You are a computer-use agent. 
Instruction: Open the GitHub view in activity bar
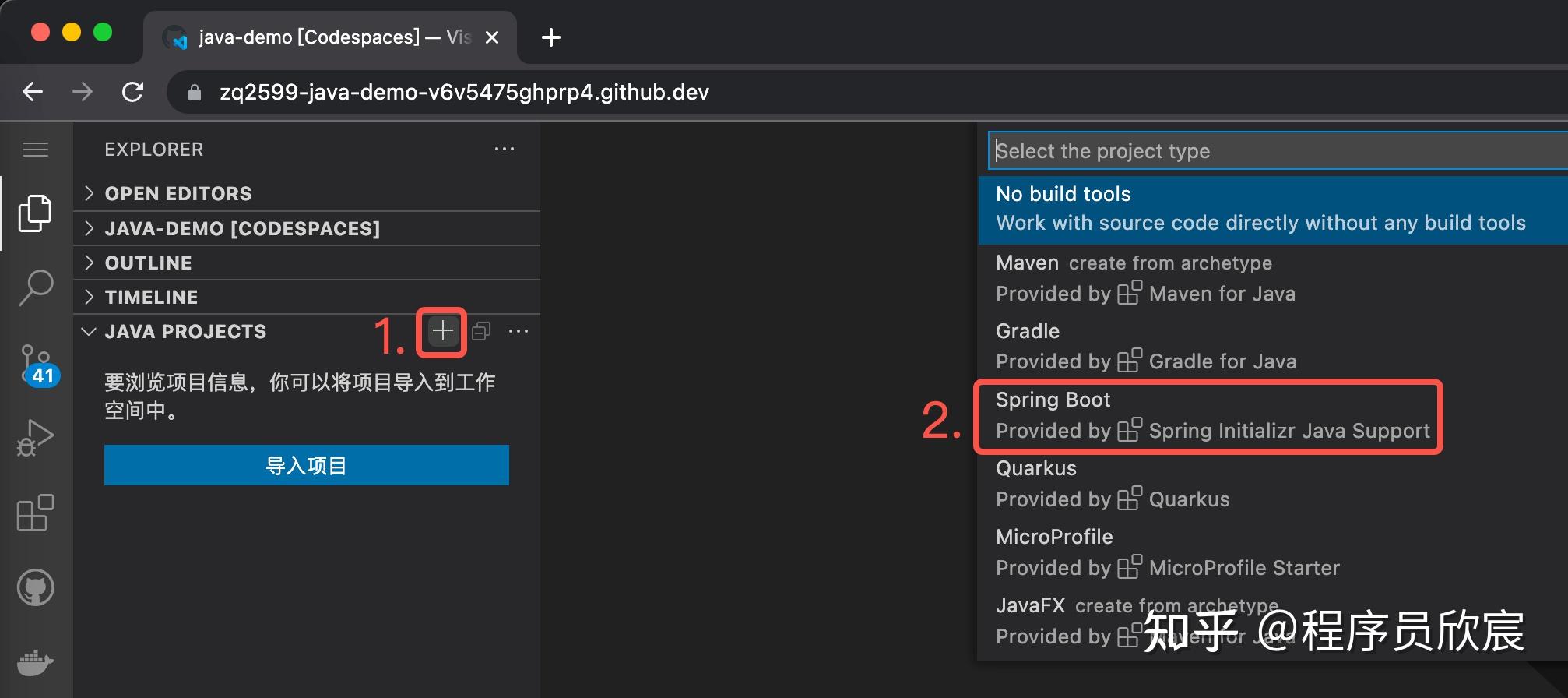point(36,587)
